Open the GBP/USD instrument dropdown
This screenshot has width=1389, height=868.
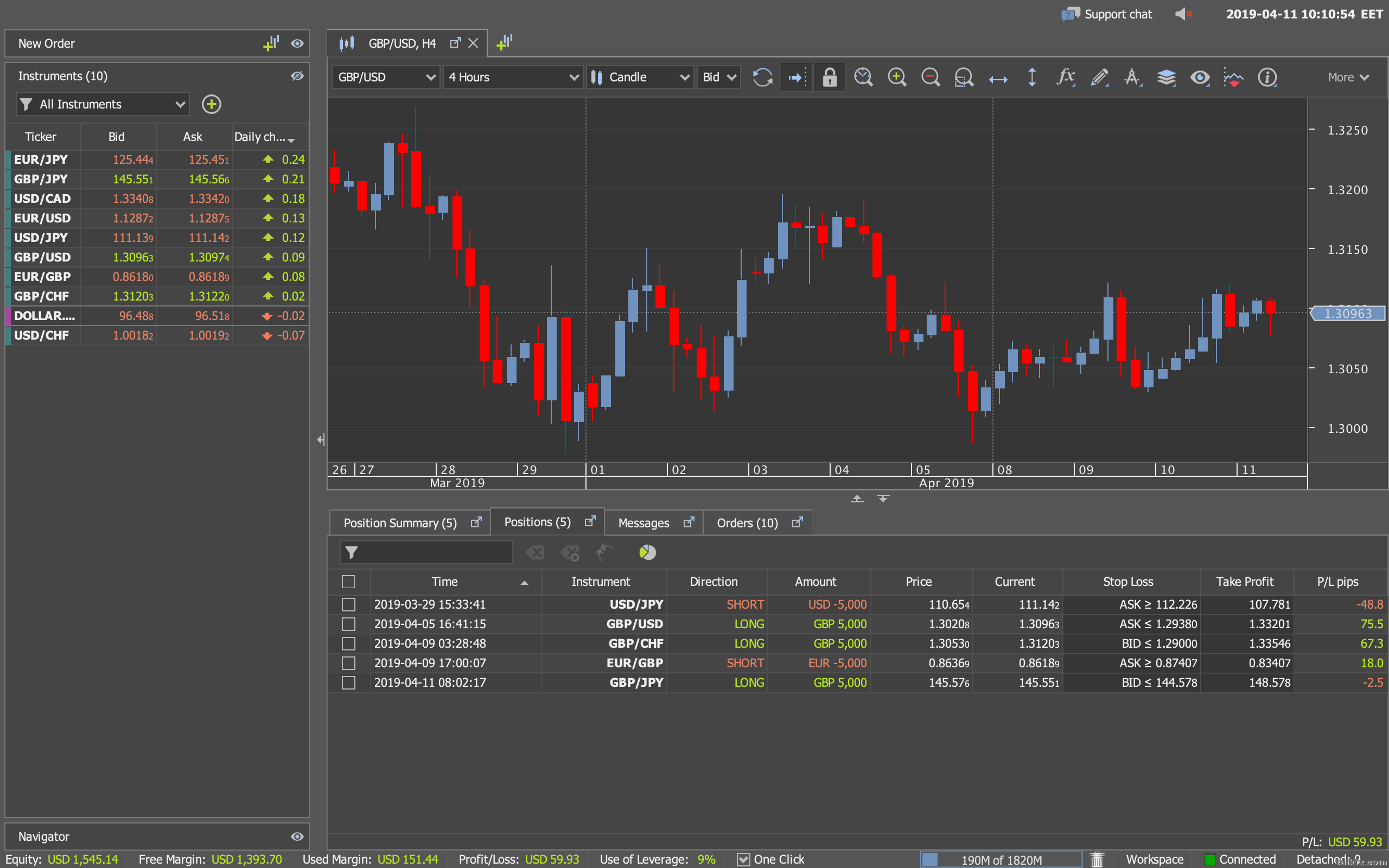[x=386, y=77]
